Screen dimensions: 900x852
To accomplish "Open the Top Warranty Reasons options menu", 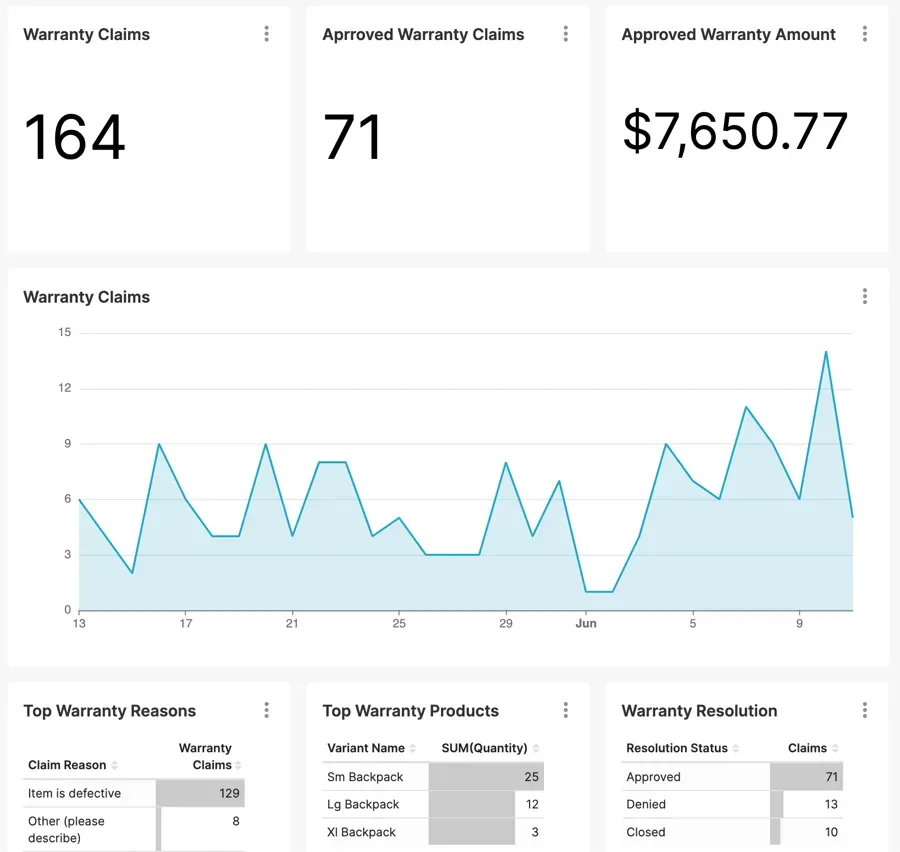I will click(267, 710).
